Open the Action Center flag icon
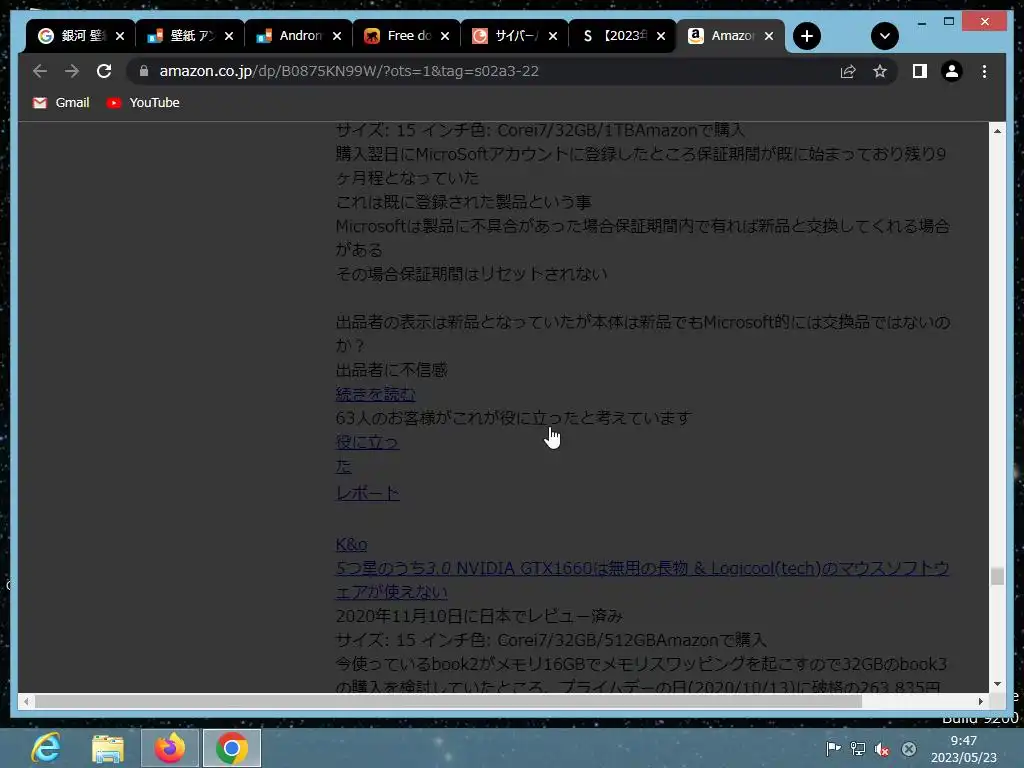Viewport: 1024px width, 768px height. coord(833,748)
